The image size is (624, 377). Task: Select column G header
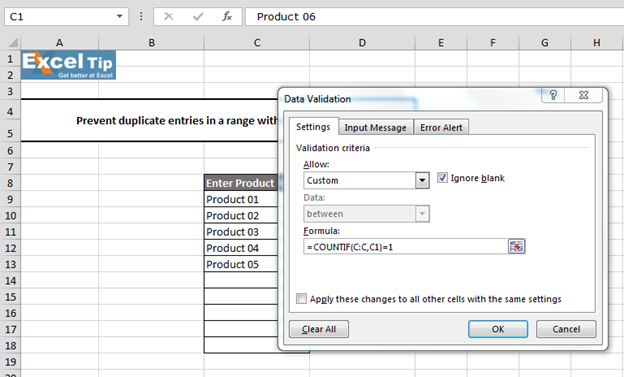pyautogui.click(x=544, y=43)
